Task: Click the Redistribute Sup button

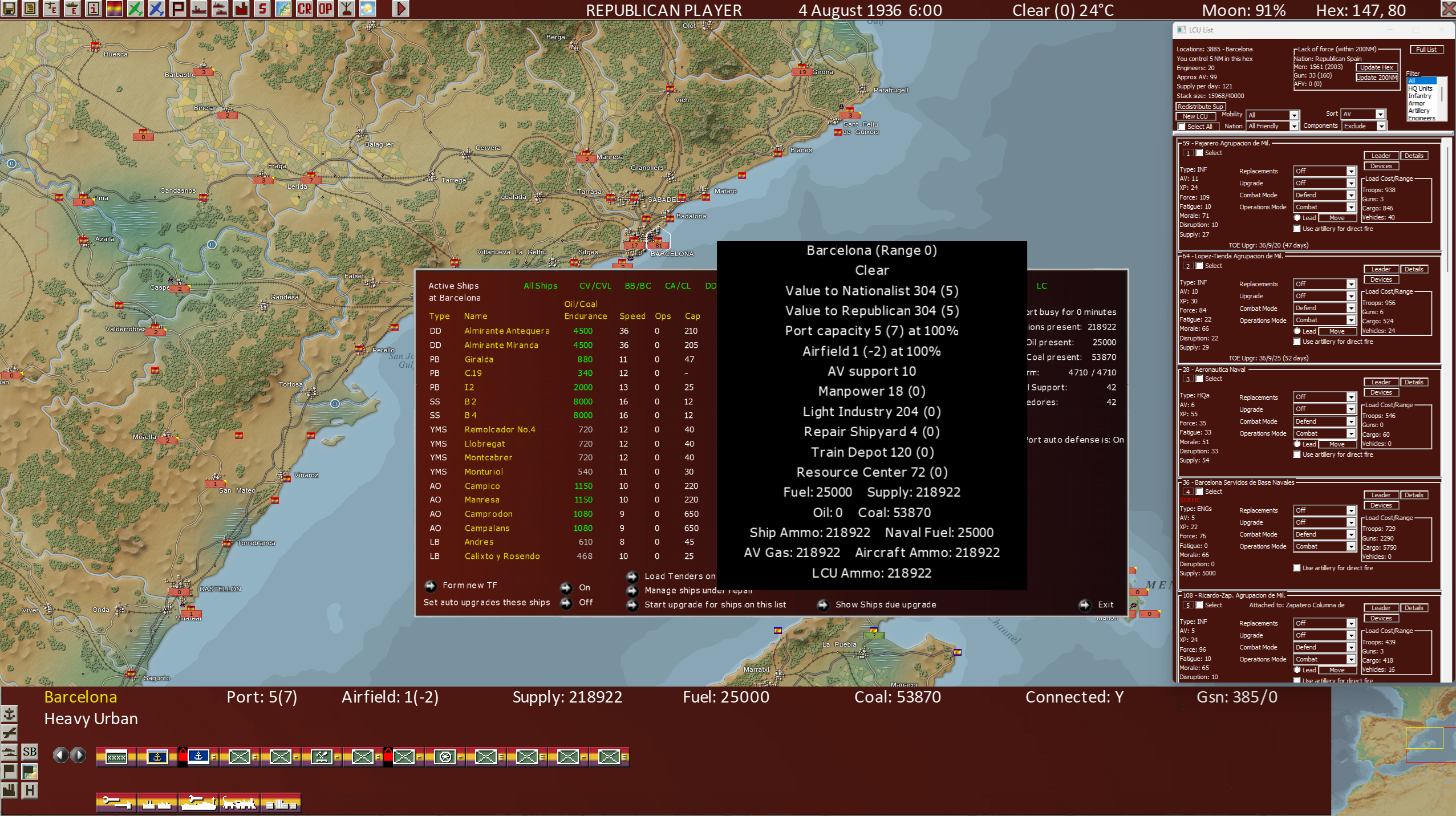Action: click(x=1200, y=107)
